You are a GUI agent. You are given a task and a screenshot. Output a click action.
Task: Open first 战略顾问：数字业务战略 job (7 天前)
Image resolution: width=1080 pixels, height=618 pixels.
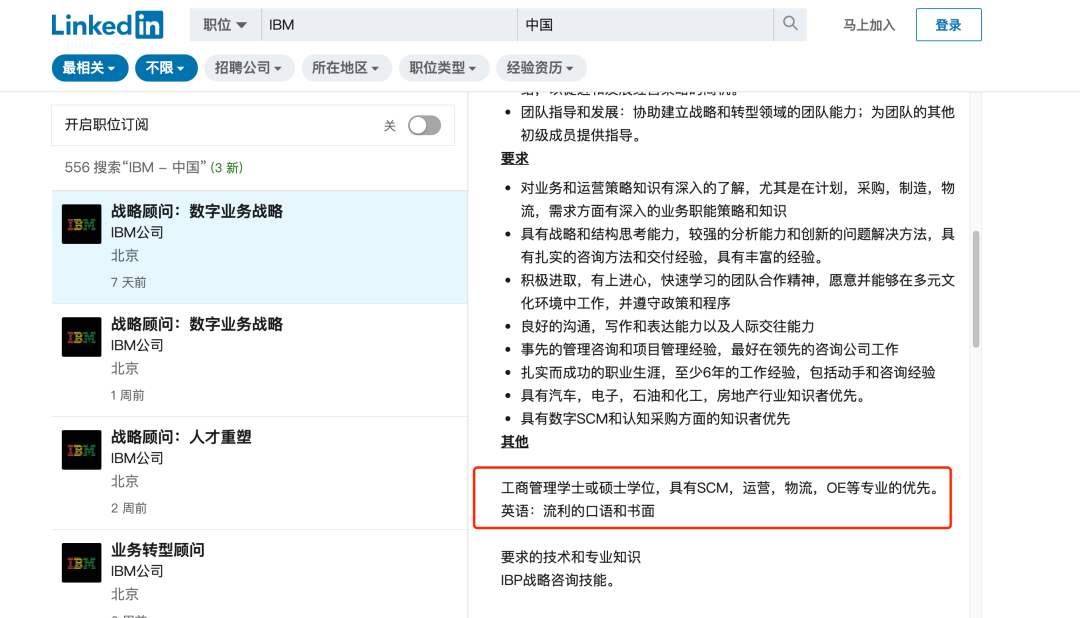[x=197, y=212]
